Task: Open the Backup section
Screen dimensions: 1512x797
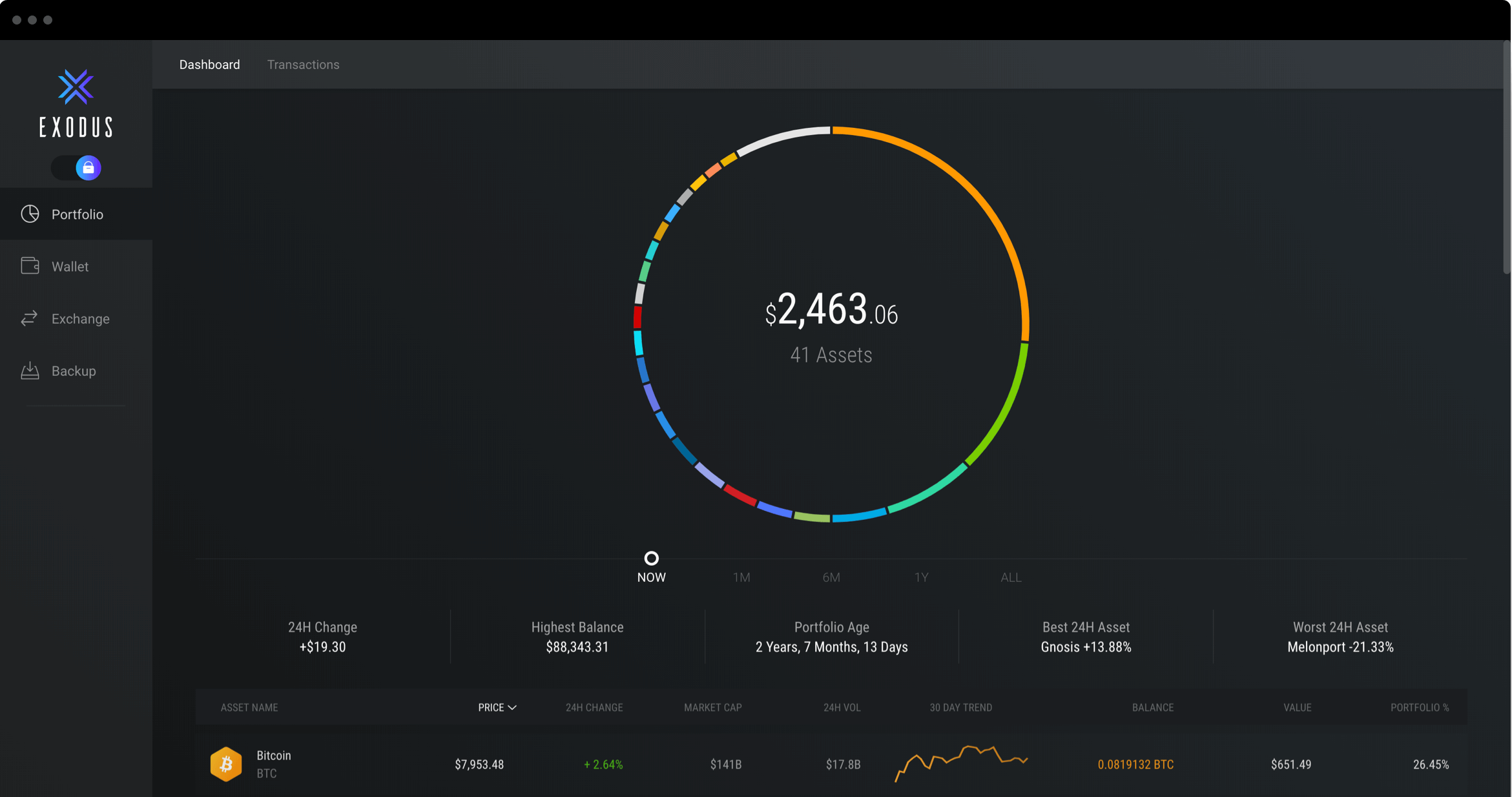Action: coord(73,371)
